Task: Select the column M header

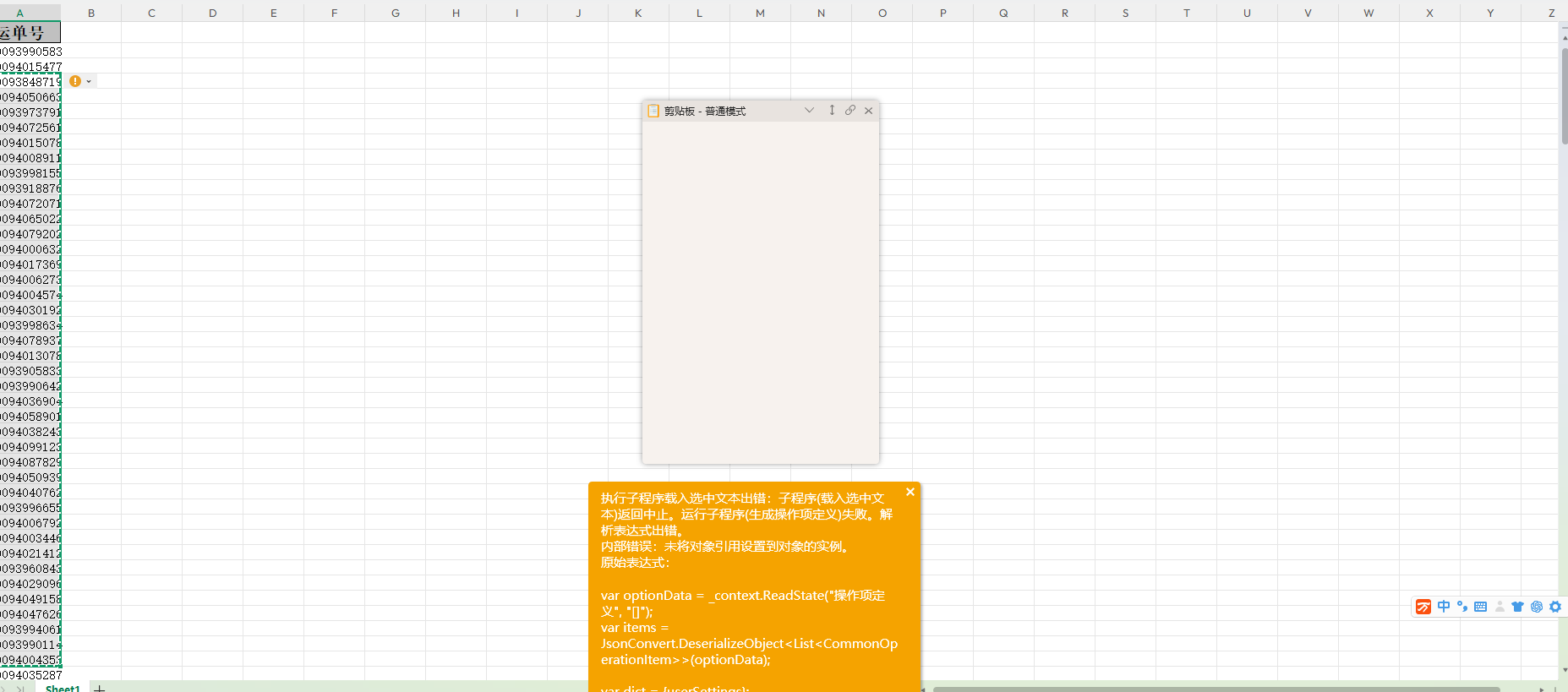Action: [x=761, y=13]
